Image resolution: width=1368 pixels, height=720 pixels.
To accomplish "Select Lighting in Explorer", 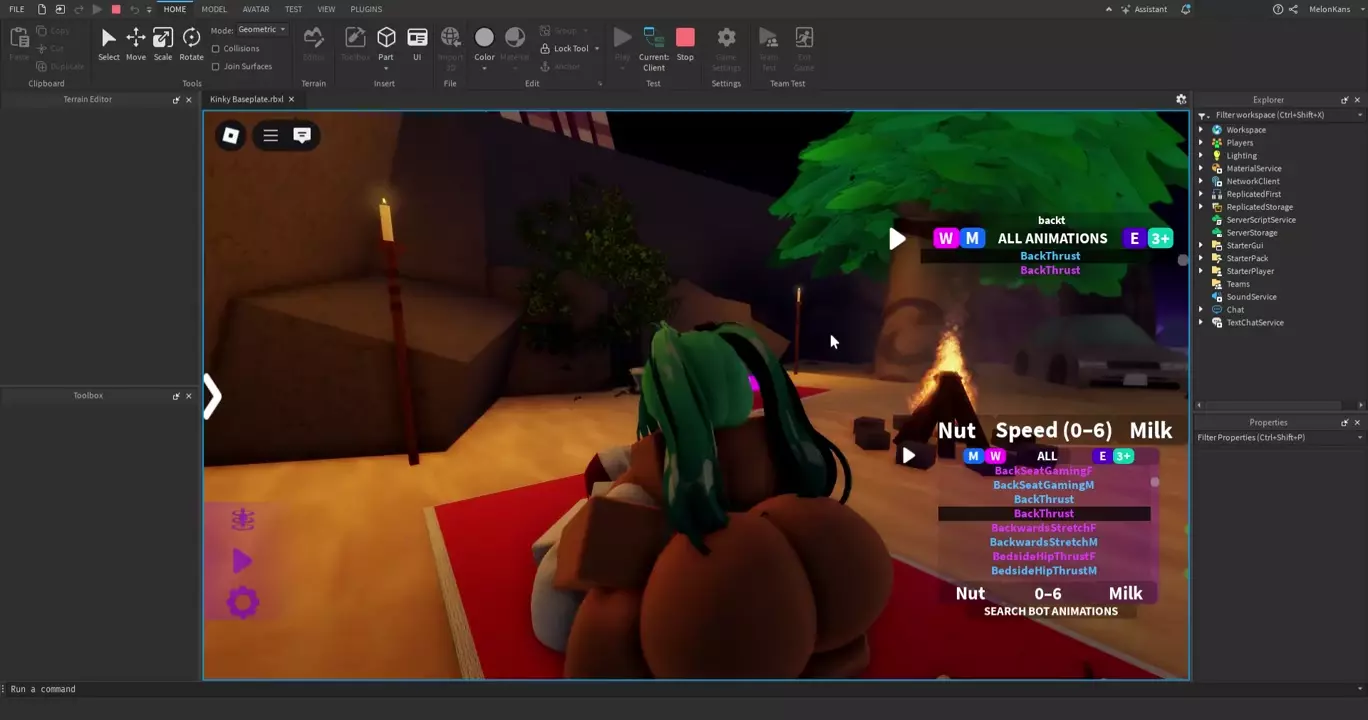I will (x=1241, y=155).
